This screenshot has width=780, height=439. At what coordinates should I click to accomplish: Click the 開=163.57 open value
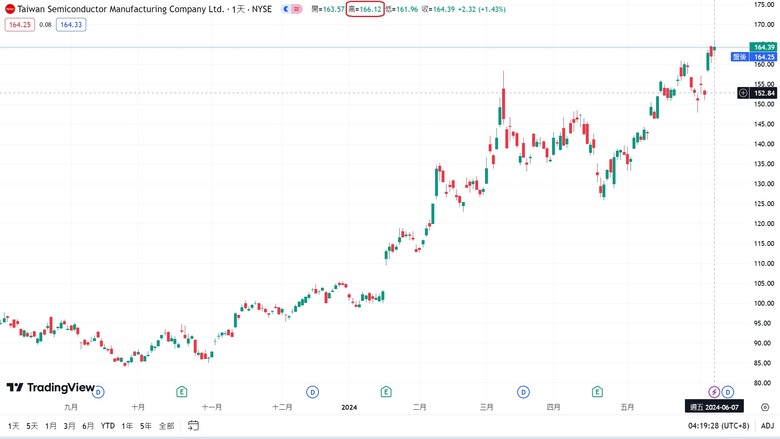tap(328, 9)
